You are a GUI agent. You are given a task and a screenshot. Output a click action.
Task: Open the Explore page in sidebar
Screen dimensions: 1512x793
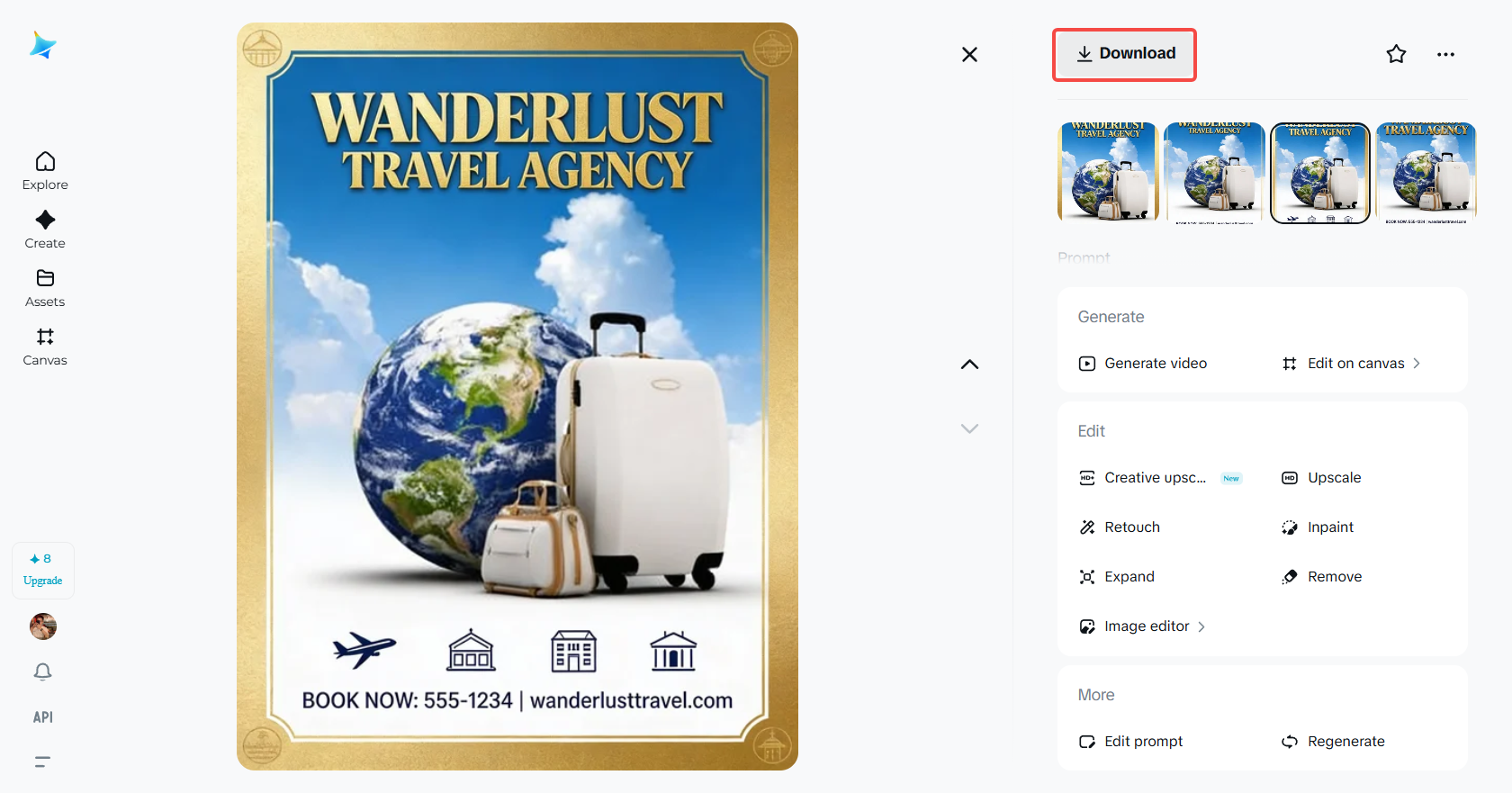(45, 171)
